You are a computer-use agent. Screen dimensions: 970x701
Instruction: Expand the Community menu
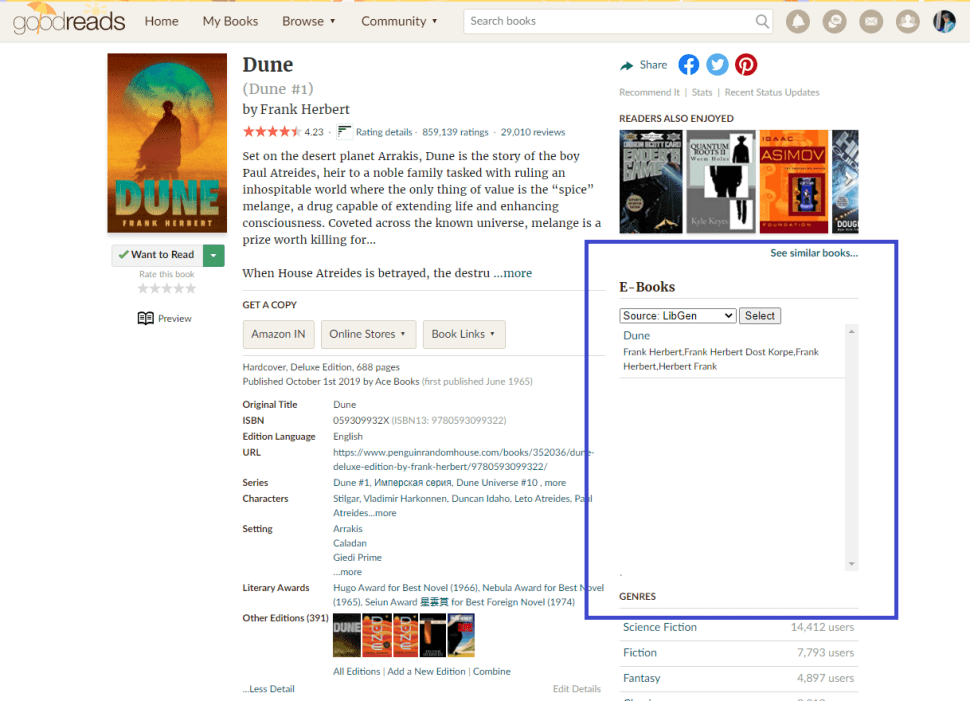pyautogui.click(x=399, y=21)
